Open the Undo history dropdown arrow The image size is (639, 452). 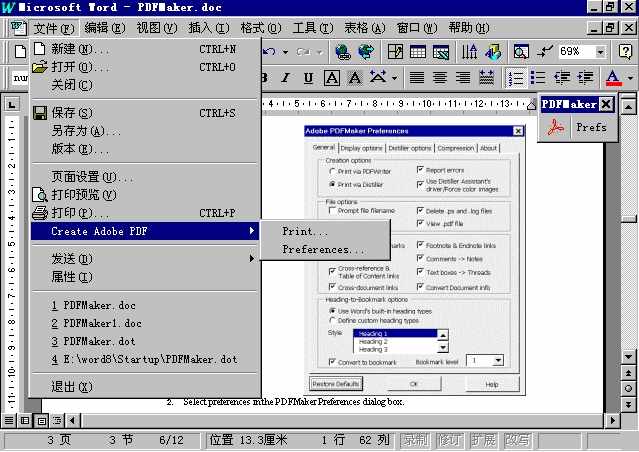[x=285, y=52]
